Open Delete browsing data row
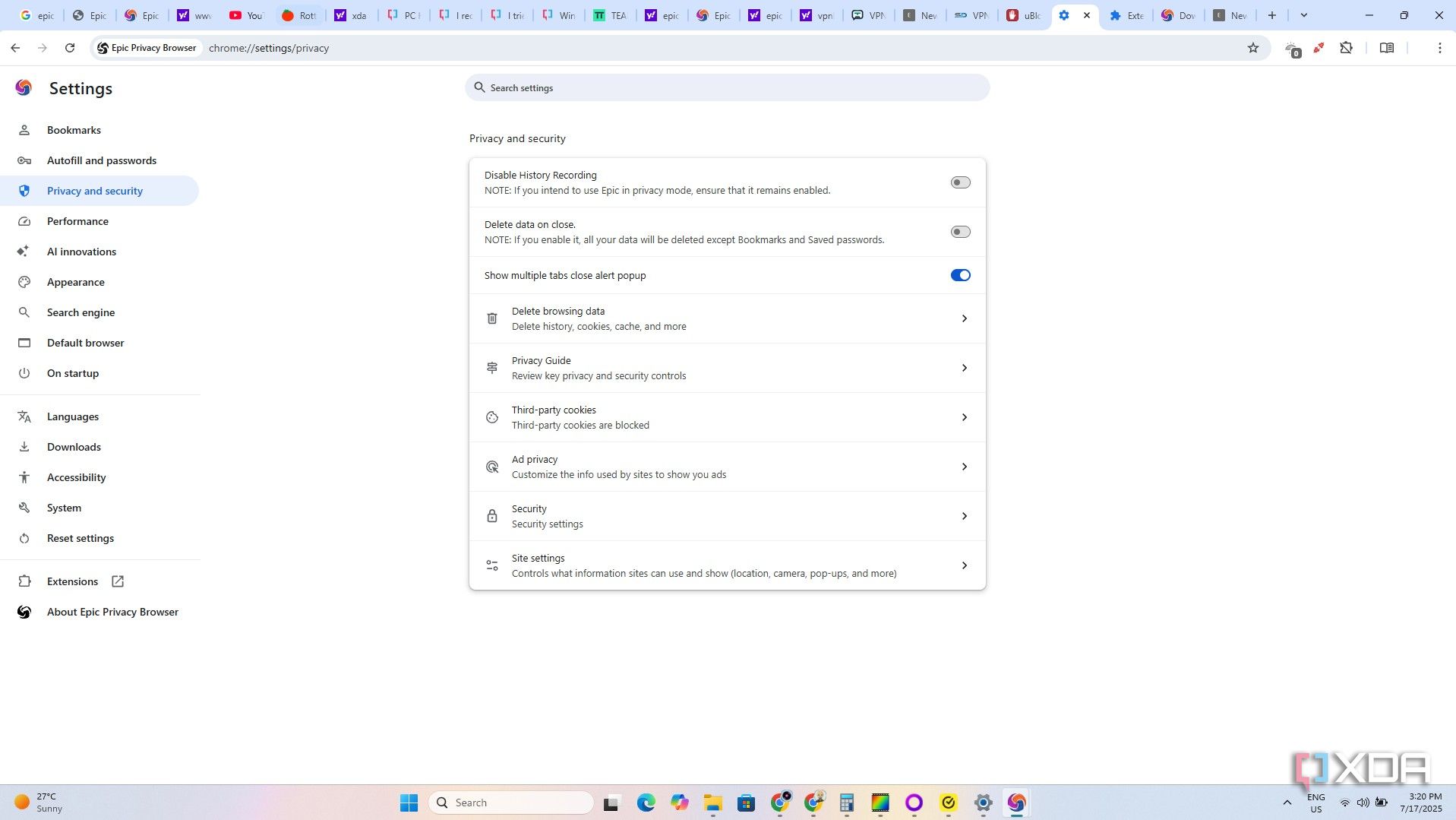The height and width of the screenshot is (820, 1456). click(728, 318)
